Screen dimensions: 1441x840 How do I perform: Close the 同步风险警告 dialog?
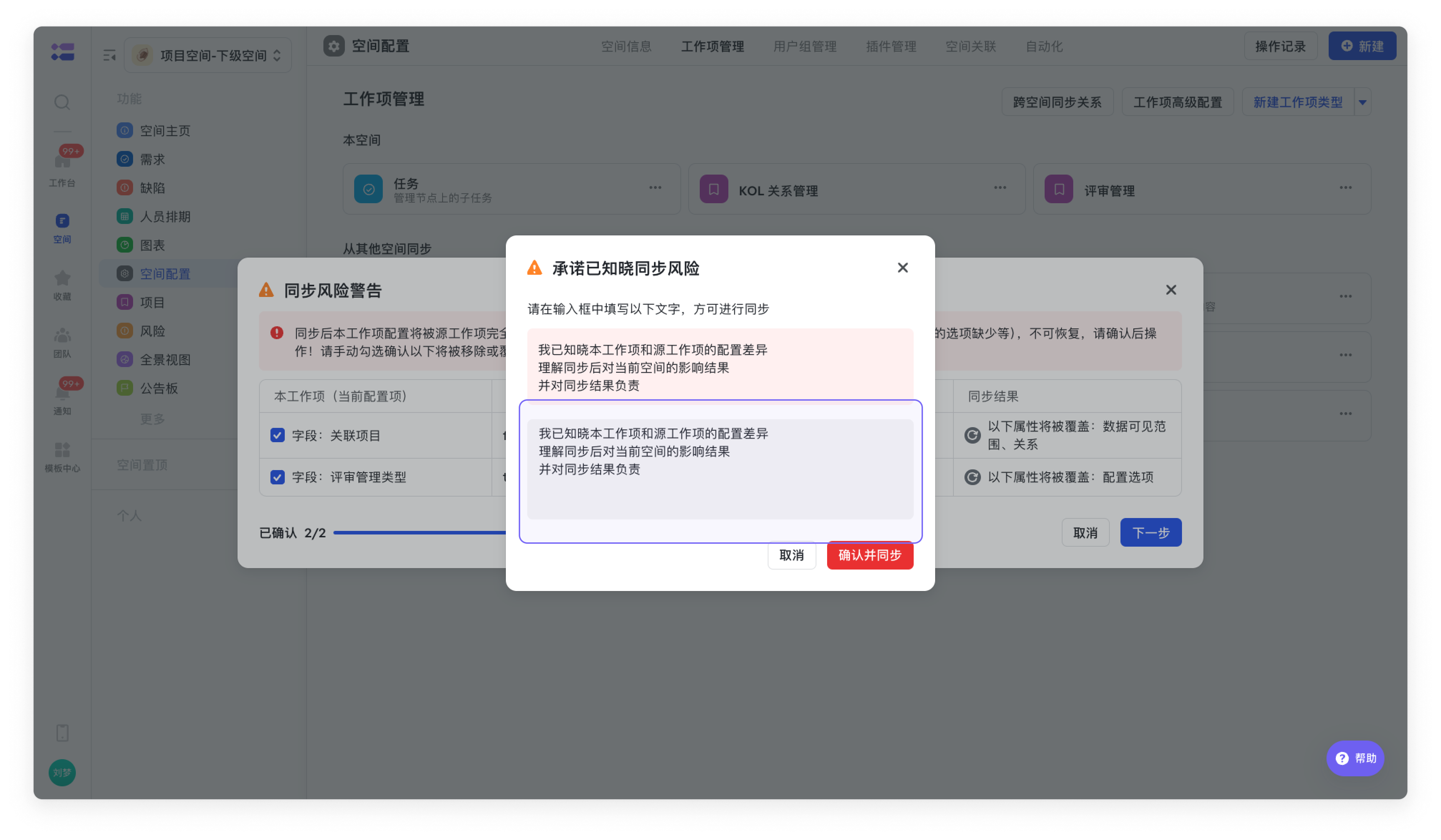click(1171, 290)
